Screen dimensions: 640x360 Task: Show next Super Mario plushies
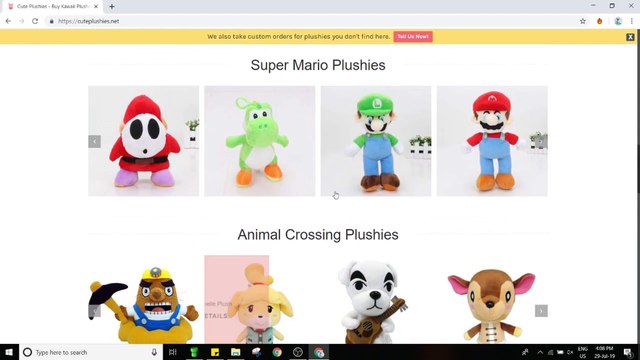coord(541,142)
